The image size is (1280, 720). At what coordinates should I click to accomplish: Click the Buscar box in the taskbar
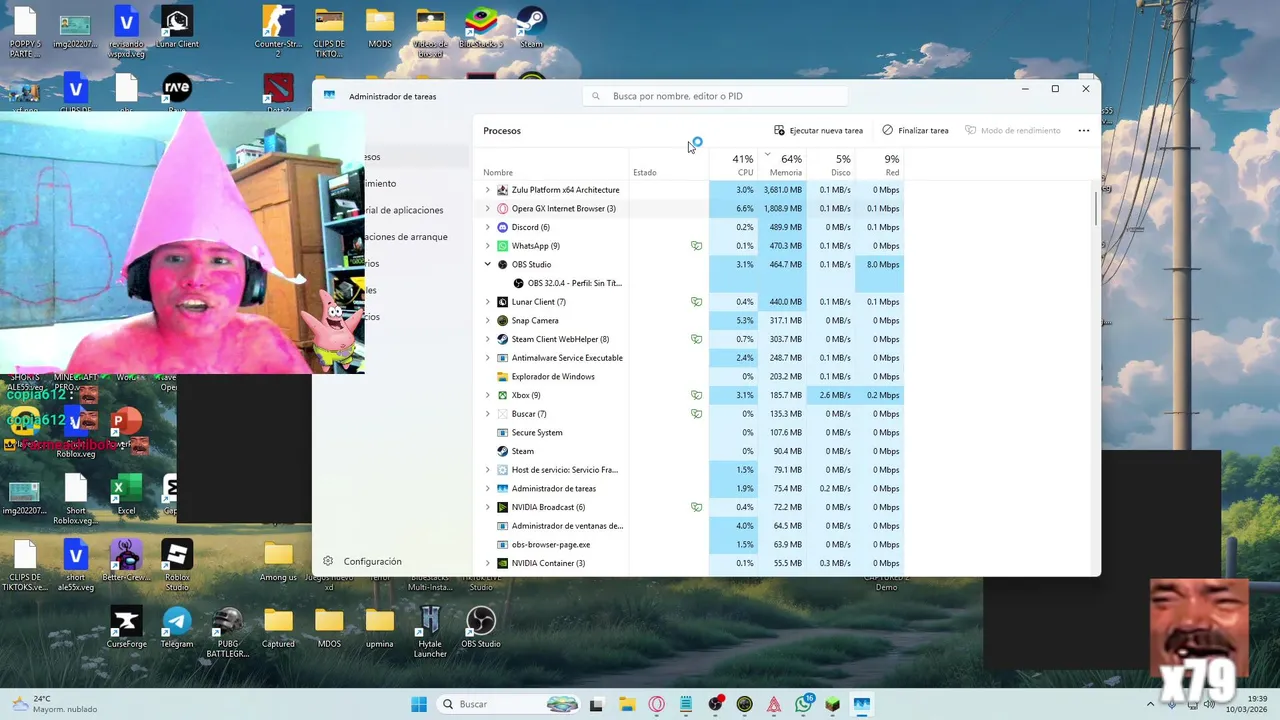point(510,704)
